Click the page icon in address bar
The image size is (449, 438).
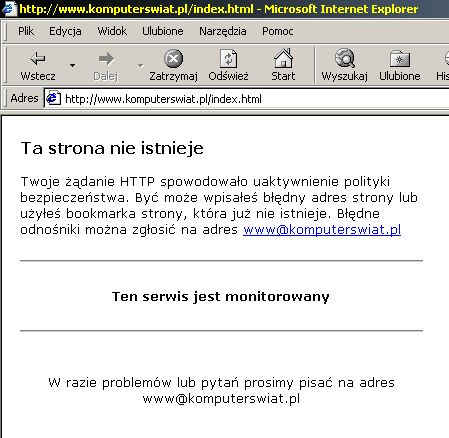coord(53,98)
